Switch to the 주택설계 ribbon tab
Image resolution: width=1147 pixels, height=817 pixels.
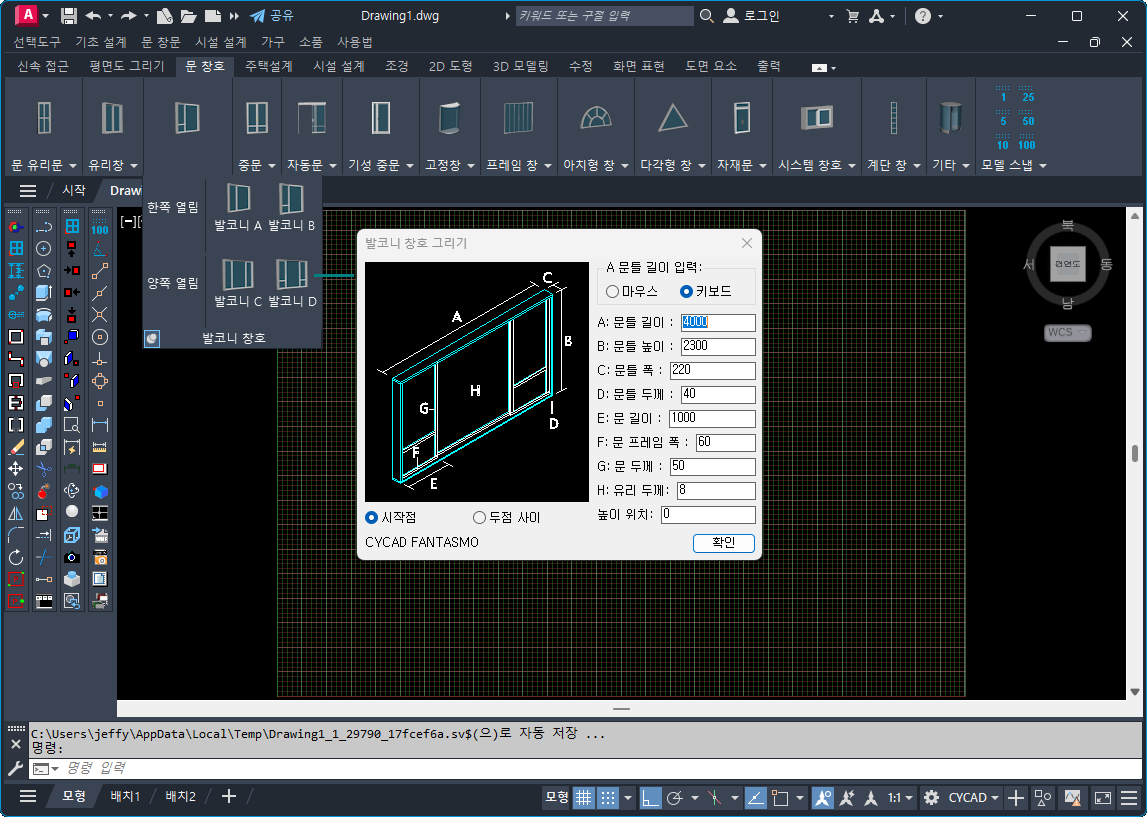(268, 66)
